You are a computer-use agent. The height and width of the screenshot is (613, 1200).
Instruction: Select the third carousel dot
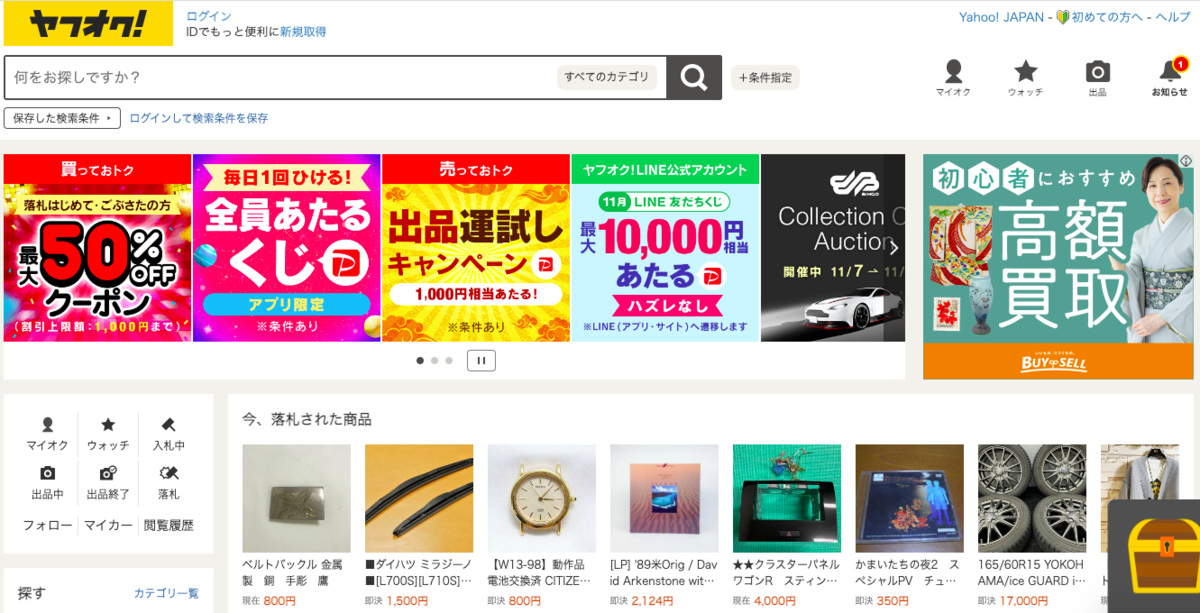point(449,360)
